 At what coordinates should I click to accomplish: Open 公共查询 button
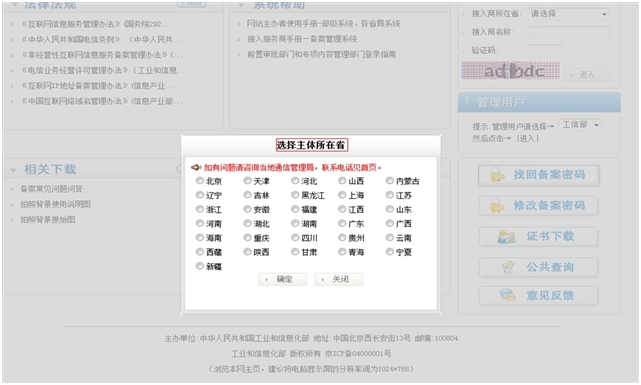pyautogui.click(x=538, y=267)
